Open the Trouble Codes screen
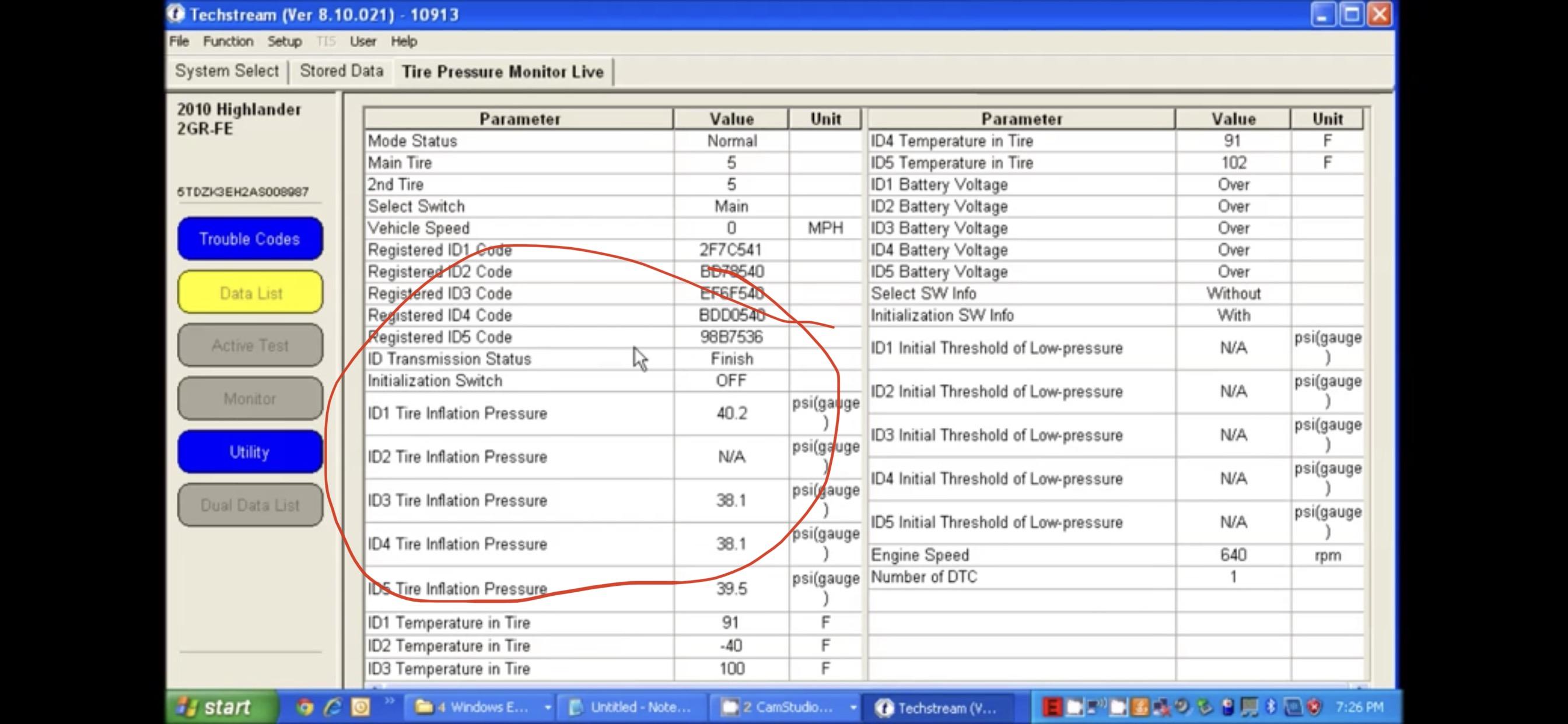Screen dimensions: 1568x724 250,238
